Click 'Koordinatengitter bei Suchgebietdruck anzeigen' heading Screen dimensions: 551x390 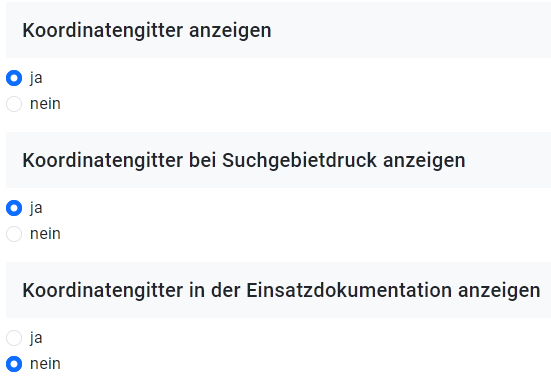click(244, 161)
